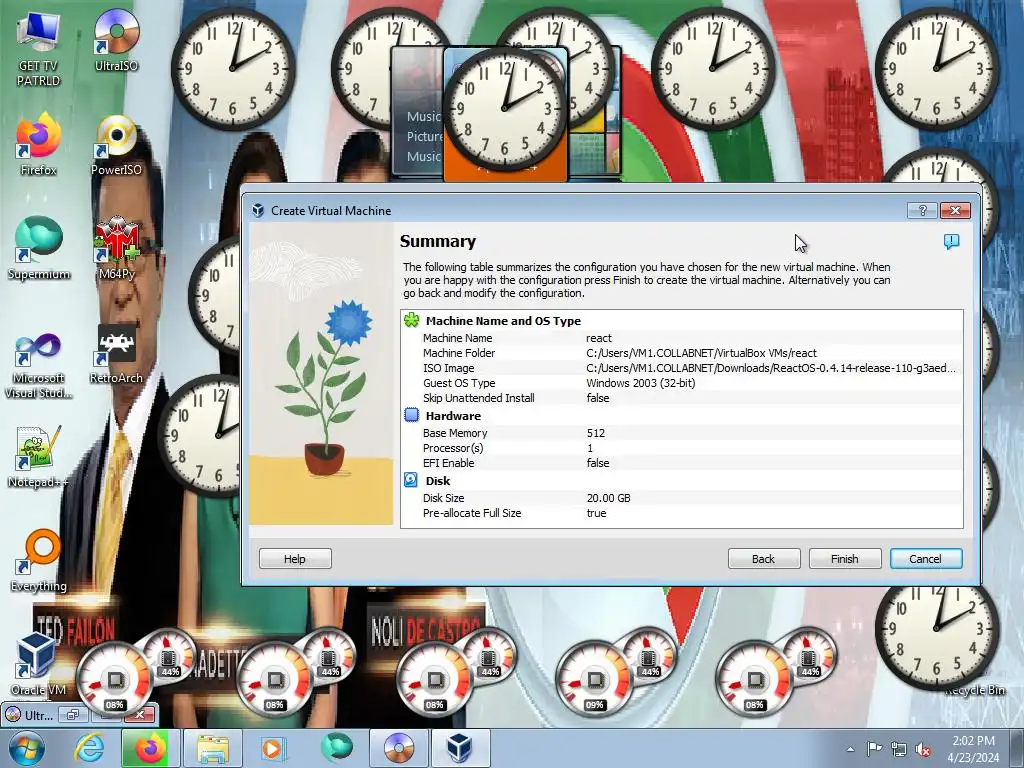Select the Disk section header
This screenshot has width=1024, height=768.
coord(438,481)
